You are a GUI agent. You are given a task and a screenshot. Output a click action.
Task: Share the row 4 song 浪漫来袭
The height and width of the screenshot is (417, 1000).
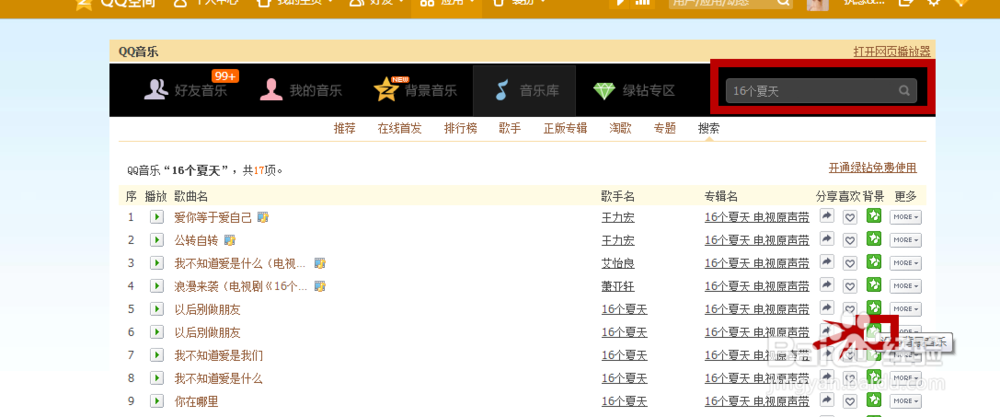[827, 285]
